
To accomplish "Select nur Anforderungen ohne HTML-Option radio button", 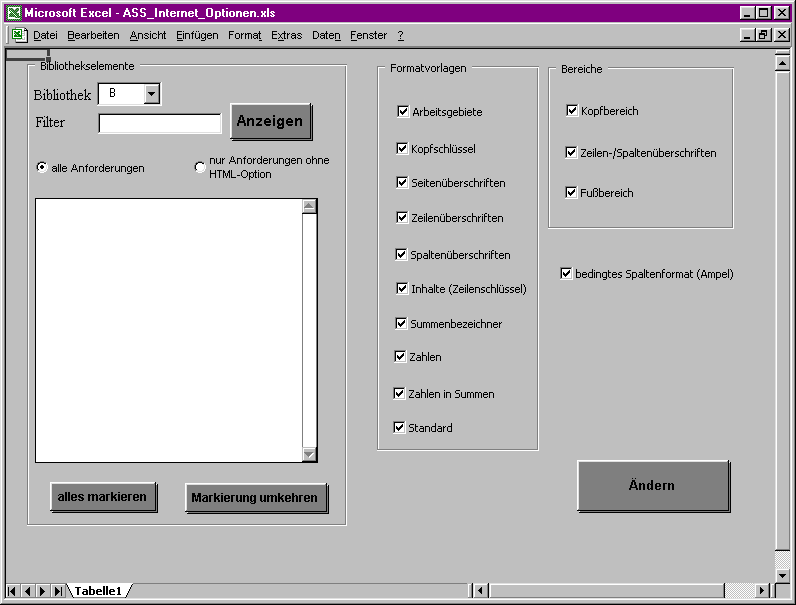I will coord(200,167).
